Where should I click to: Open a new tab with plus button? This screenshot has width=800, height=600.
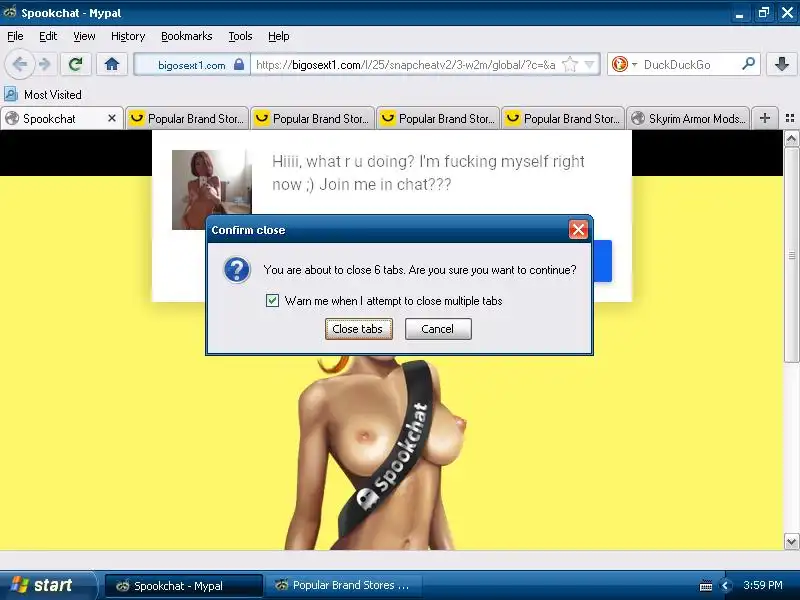[x=764, y=118]
